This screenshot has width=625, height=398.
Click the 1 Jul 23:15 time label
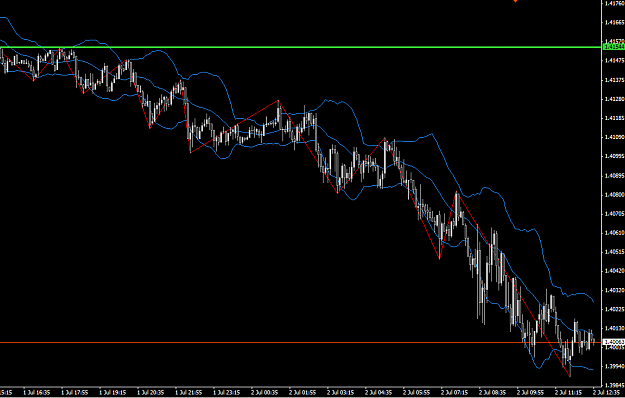click(227, 393)
